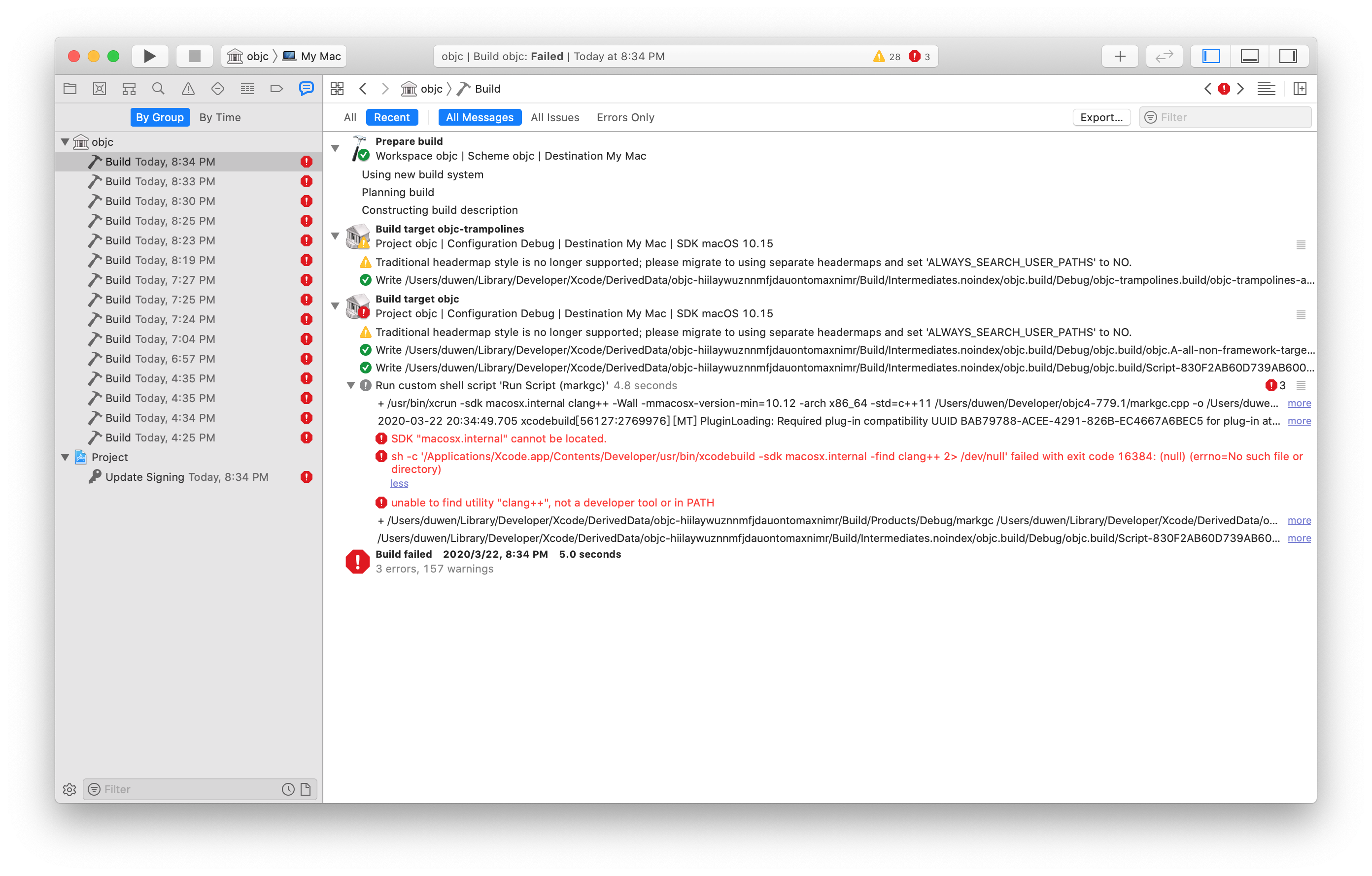
Task: Switch to the Recent filter
Action: (x=392, y=117)
